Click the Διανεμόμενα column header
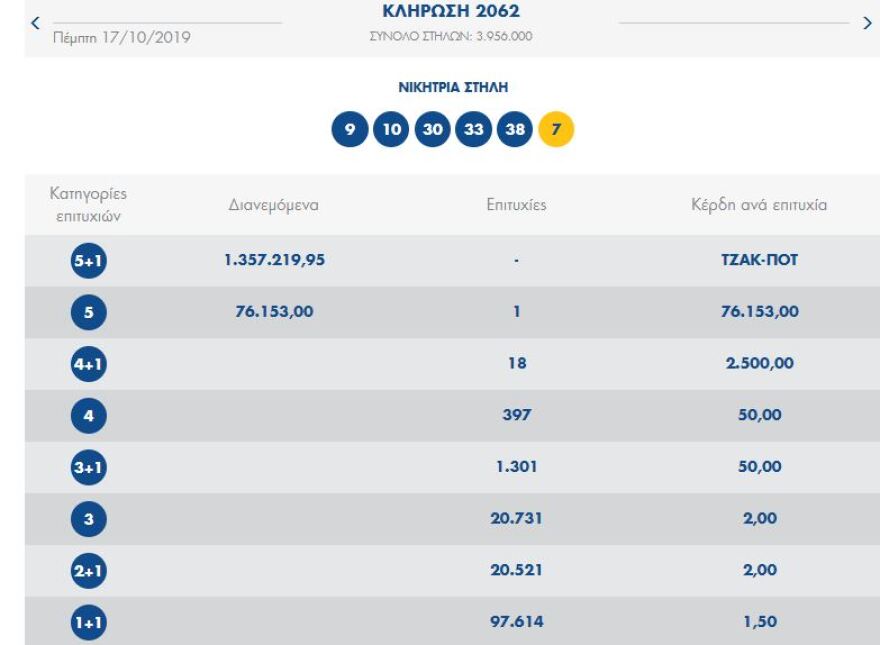This screenshot has width=880, height=645. (273, 205)
